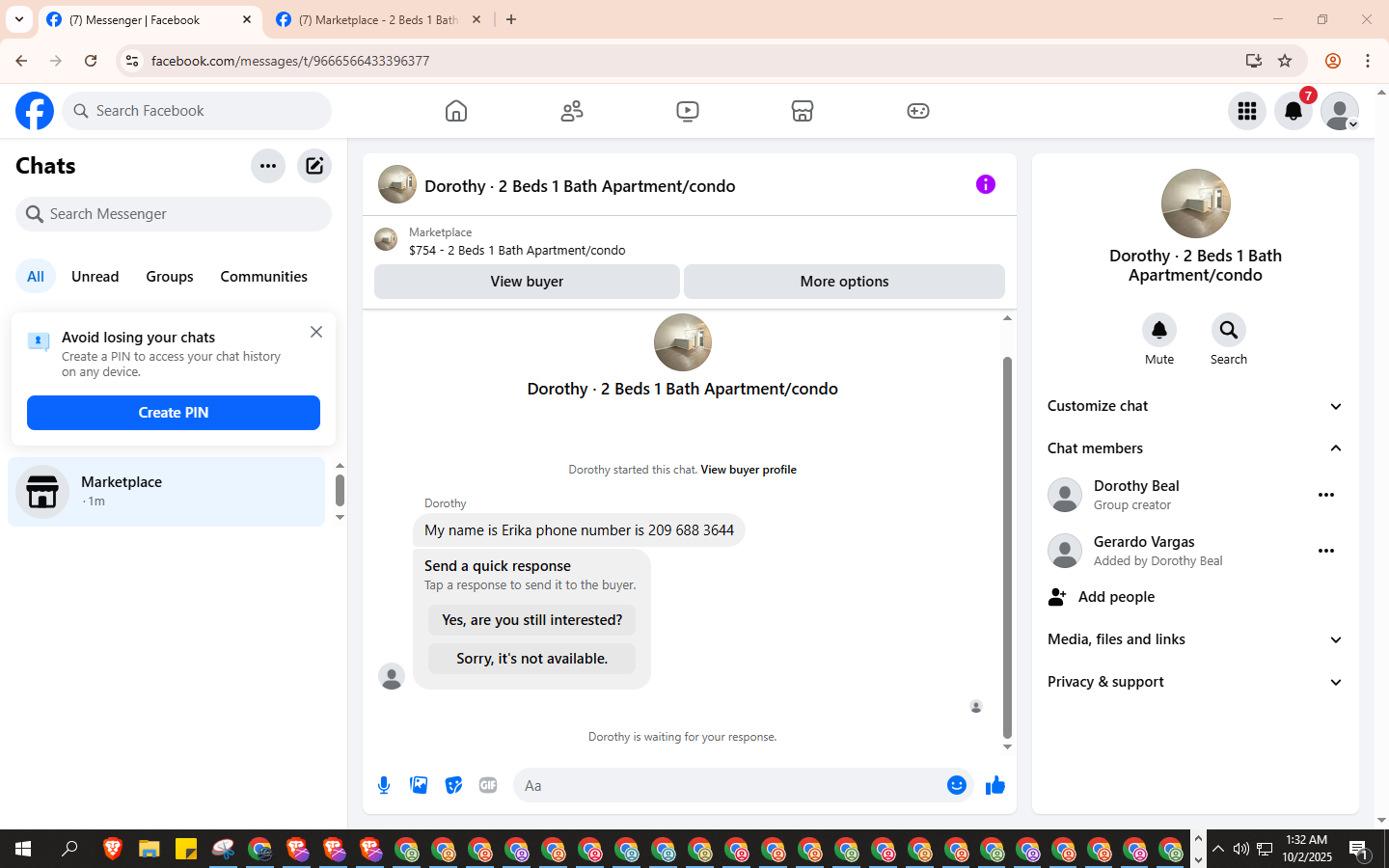Image resolution: width=1389 pixels, height=868 pixels.
Task: Open the emoji picker in message box
Action: click(957, 785)
